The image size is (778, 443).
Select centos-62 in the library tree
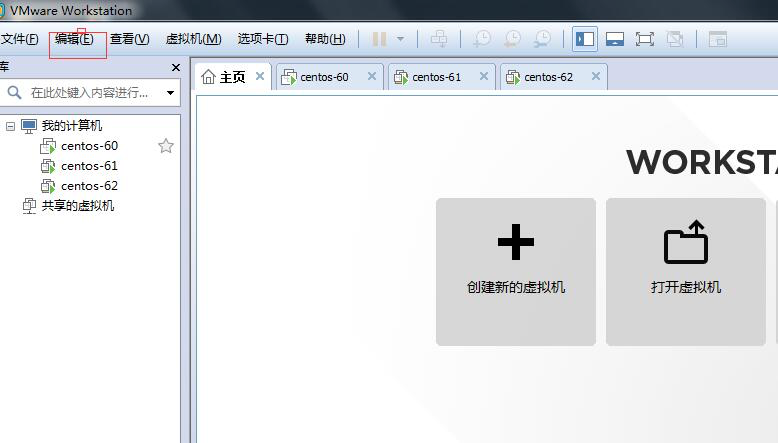[x=89, y=186]
